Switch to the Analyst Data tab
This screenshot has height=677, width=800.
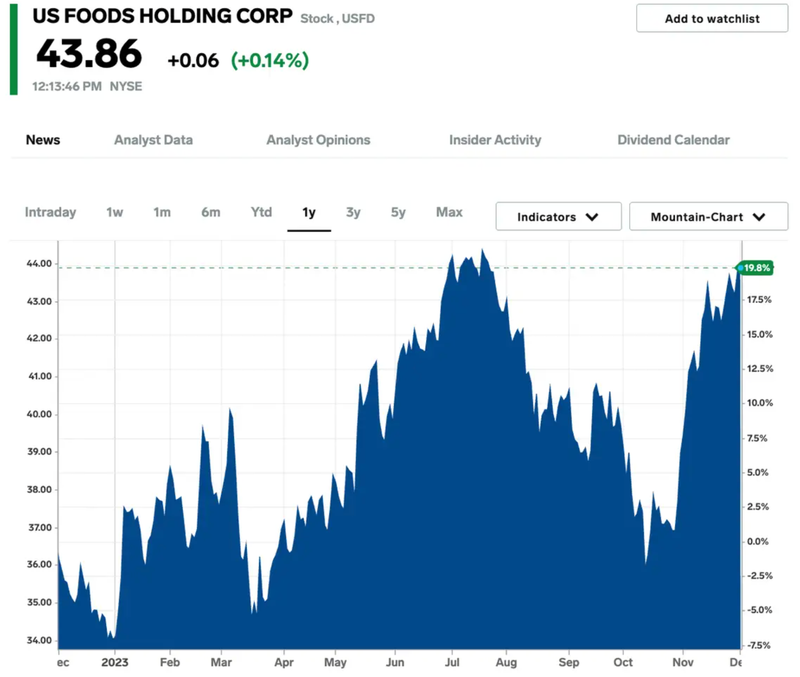click(x=153, y=140)
